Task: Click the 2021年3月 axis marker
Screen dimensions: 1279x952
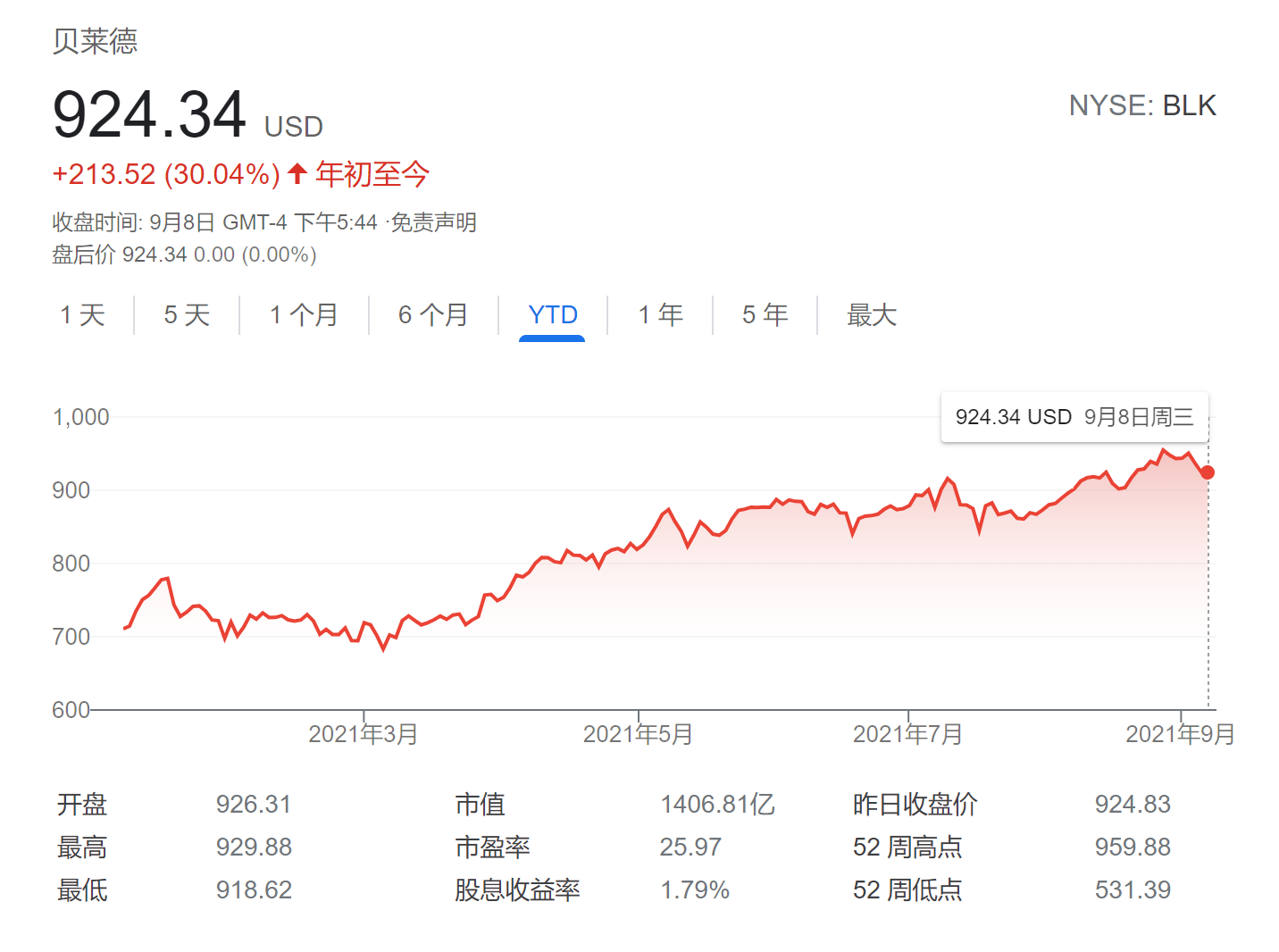Action: [x=364, y=734]
